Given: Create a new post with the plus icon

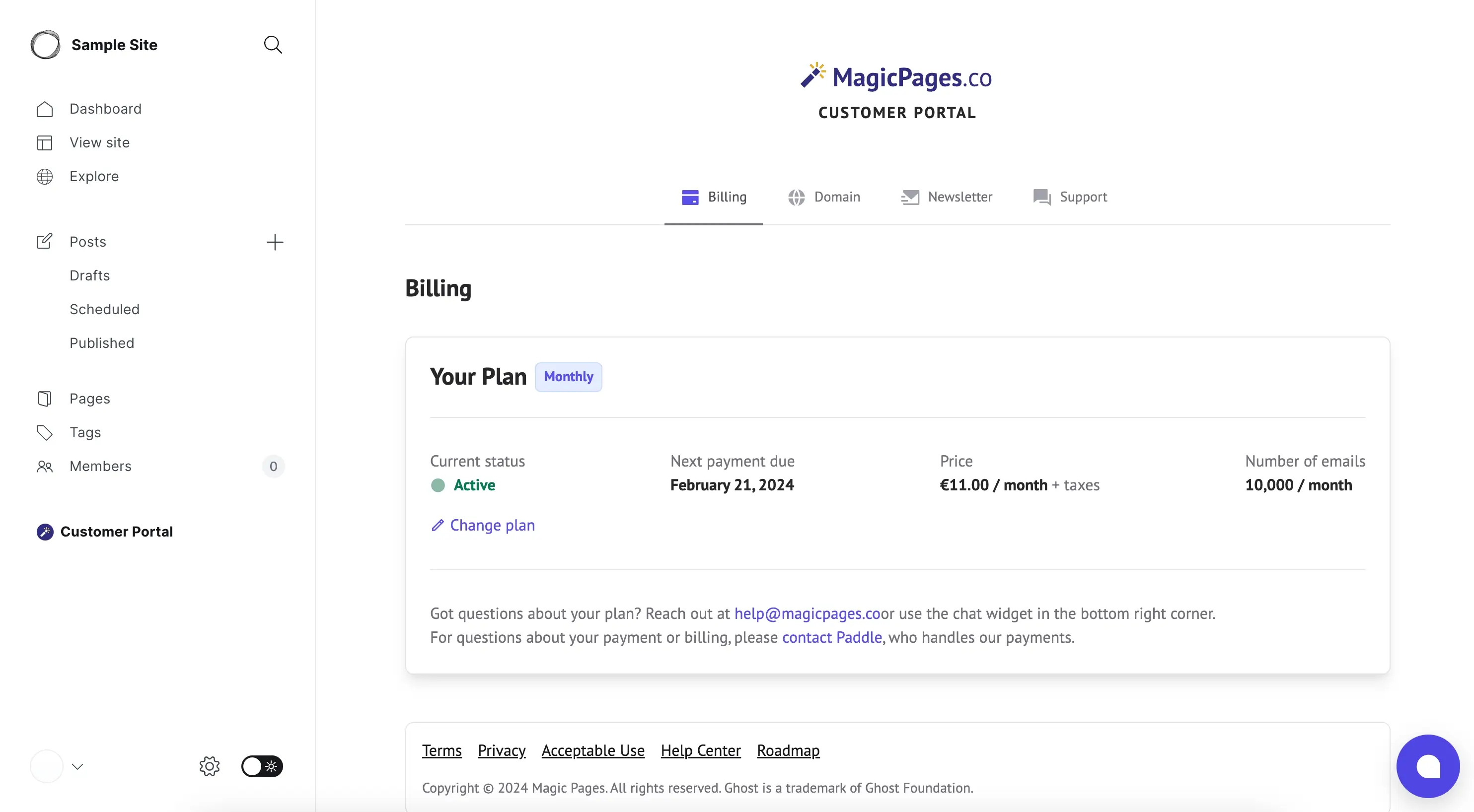Looking at the screenshot, I should pyautogui.click(x=275, y=242).
